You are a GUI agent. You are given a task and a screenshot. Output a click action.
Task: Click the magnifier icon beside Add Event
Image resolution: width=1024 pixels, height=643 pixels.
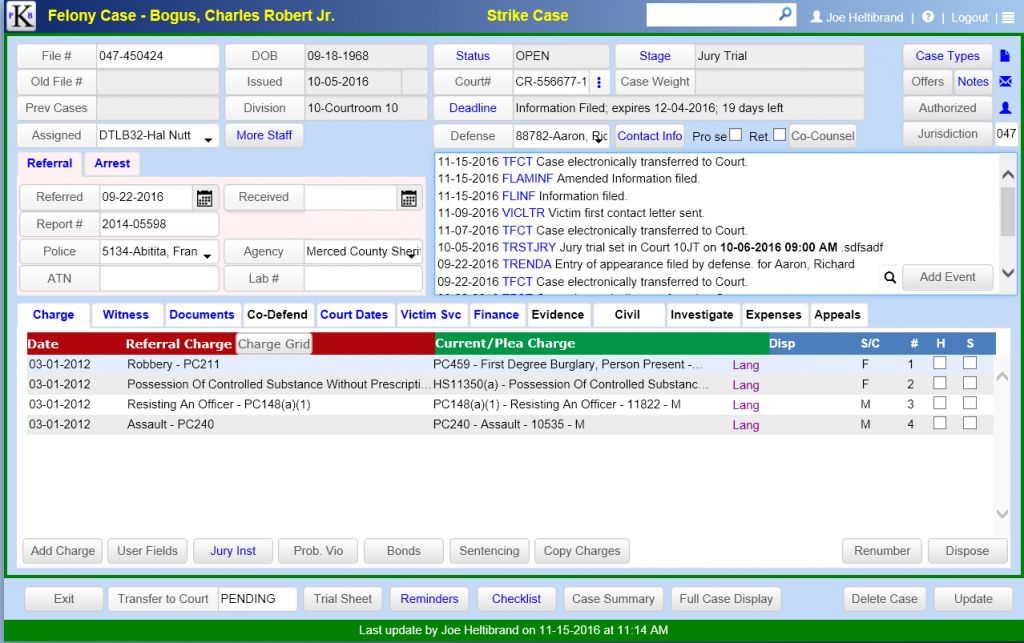pyautogui.click(x=890, y=278)
